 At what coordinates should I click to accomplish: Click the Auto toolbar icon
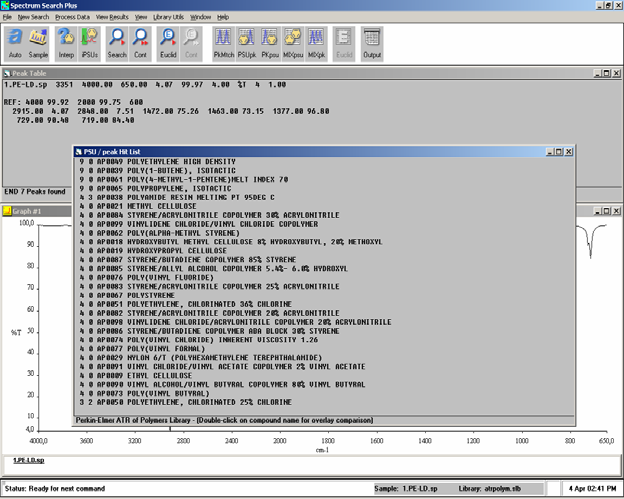click(15, 44)
